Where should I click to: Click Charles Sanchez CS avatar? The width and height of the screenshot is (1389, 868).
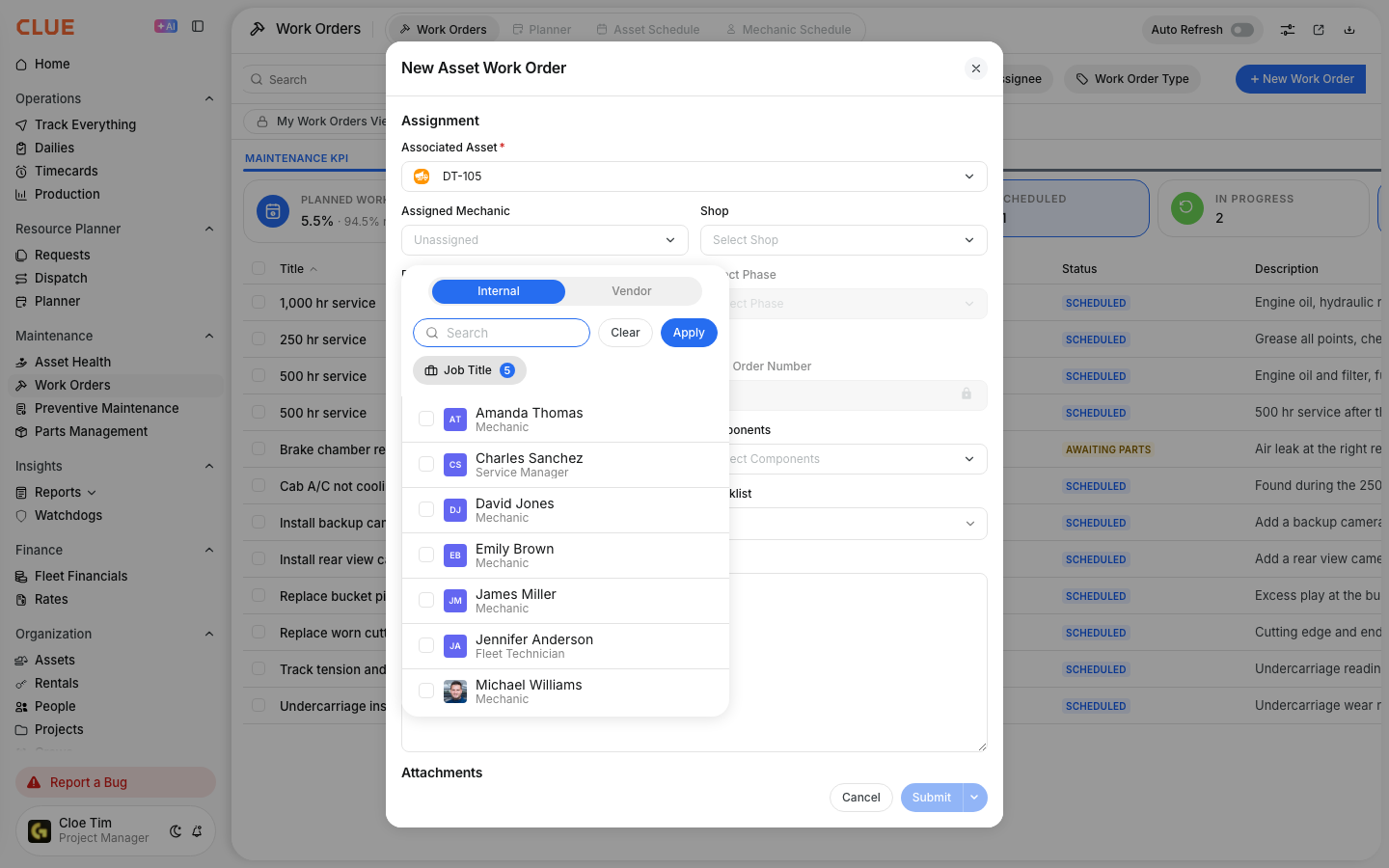455,465
